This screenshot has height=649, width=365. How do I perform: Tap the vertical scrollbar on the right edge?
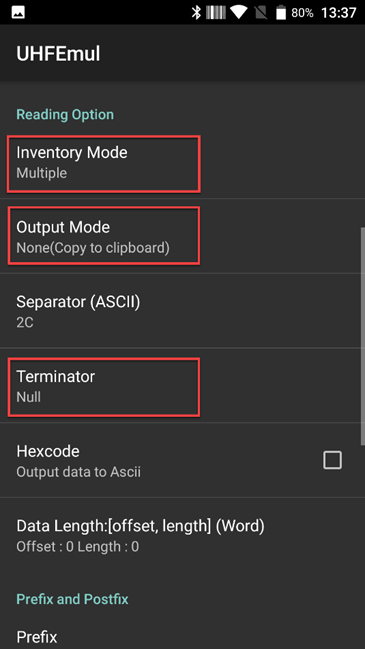point(363,335)
